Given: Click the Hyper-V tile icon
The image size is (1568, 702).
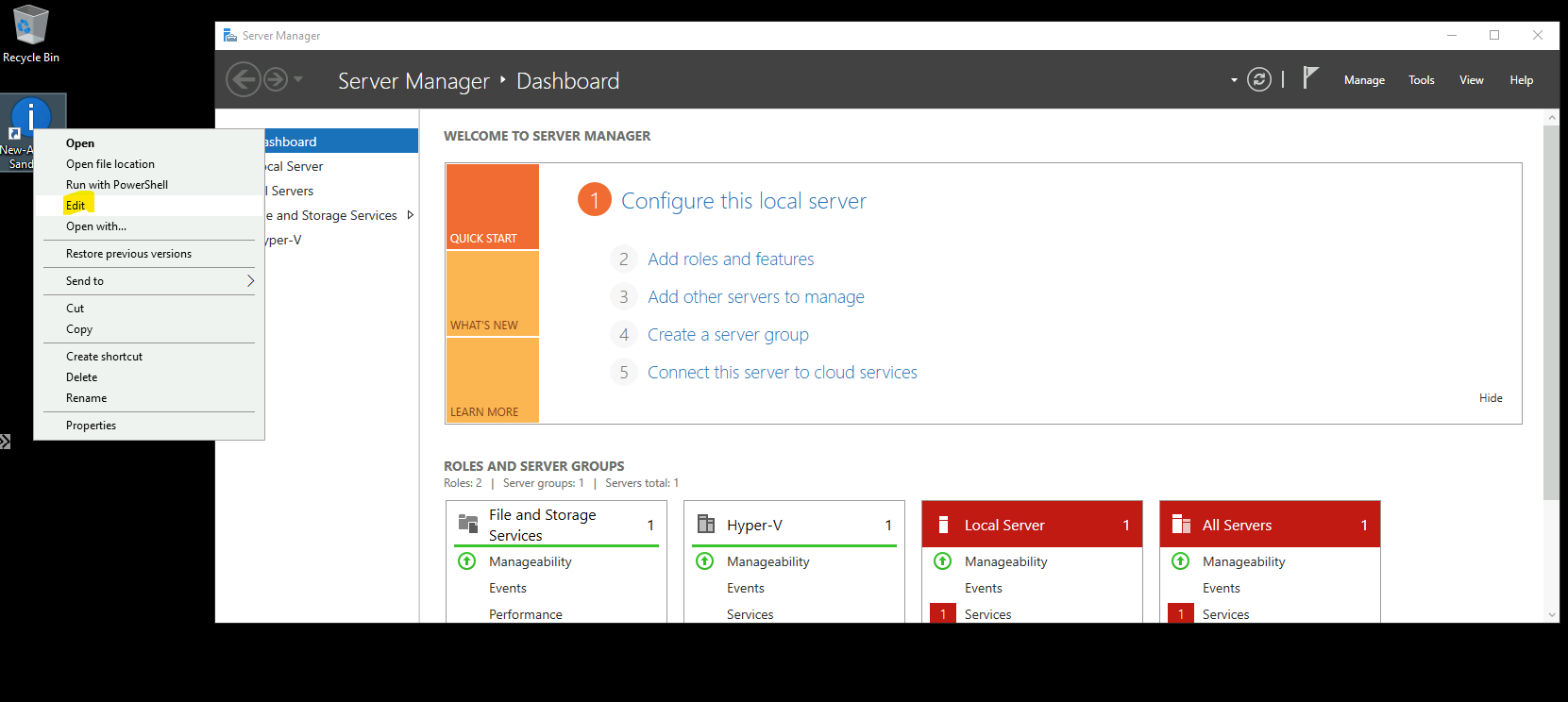Looking at the screenshot, I should click(x=706, y=524).
